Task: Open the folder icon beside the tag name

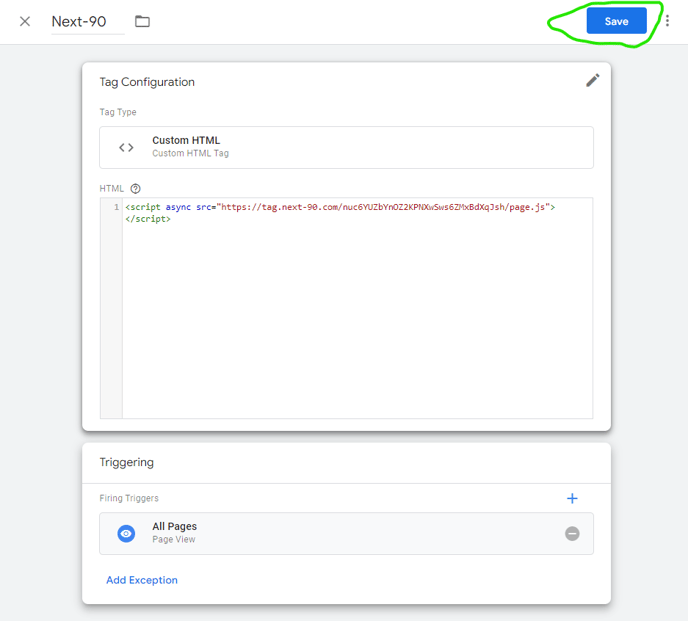Action: pos(143,21)
